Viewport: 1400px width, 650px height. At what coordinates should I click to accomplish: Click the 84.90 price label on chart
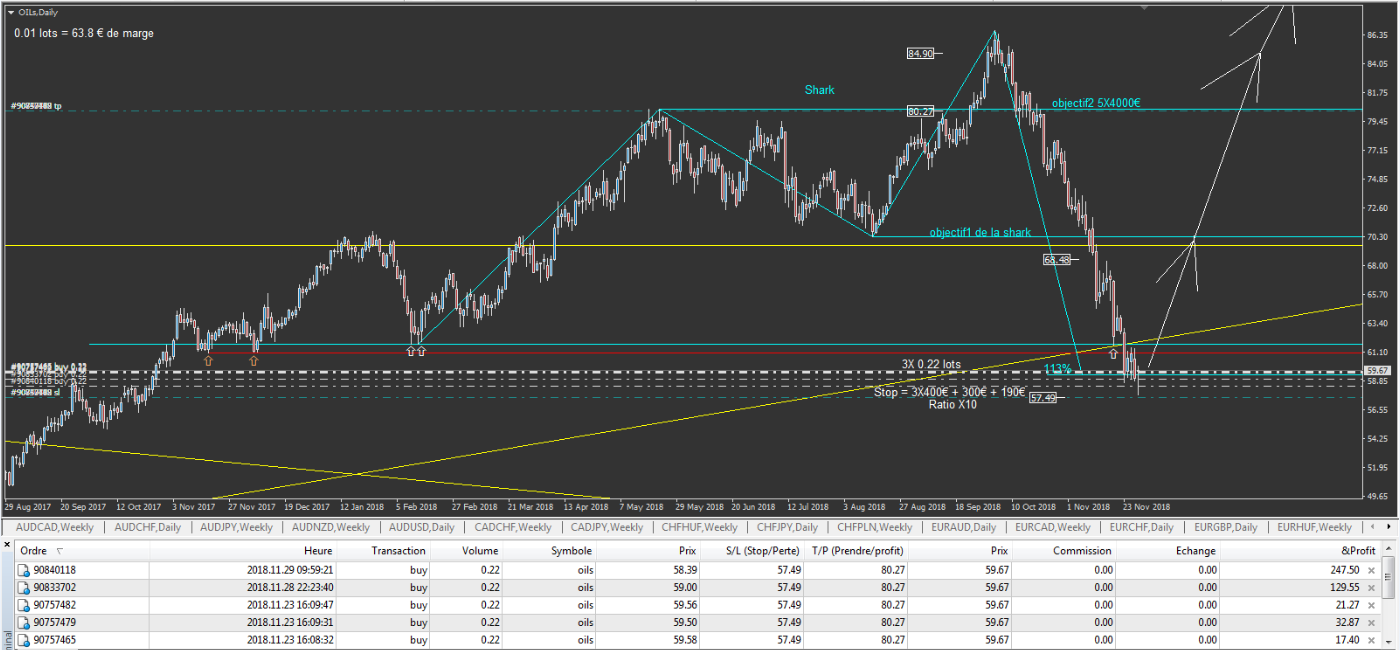click(x=920, y=54)
